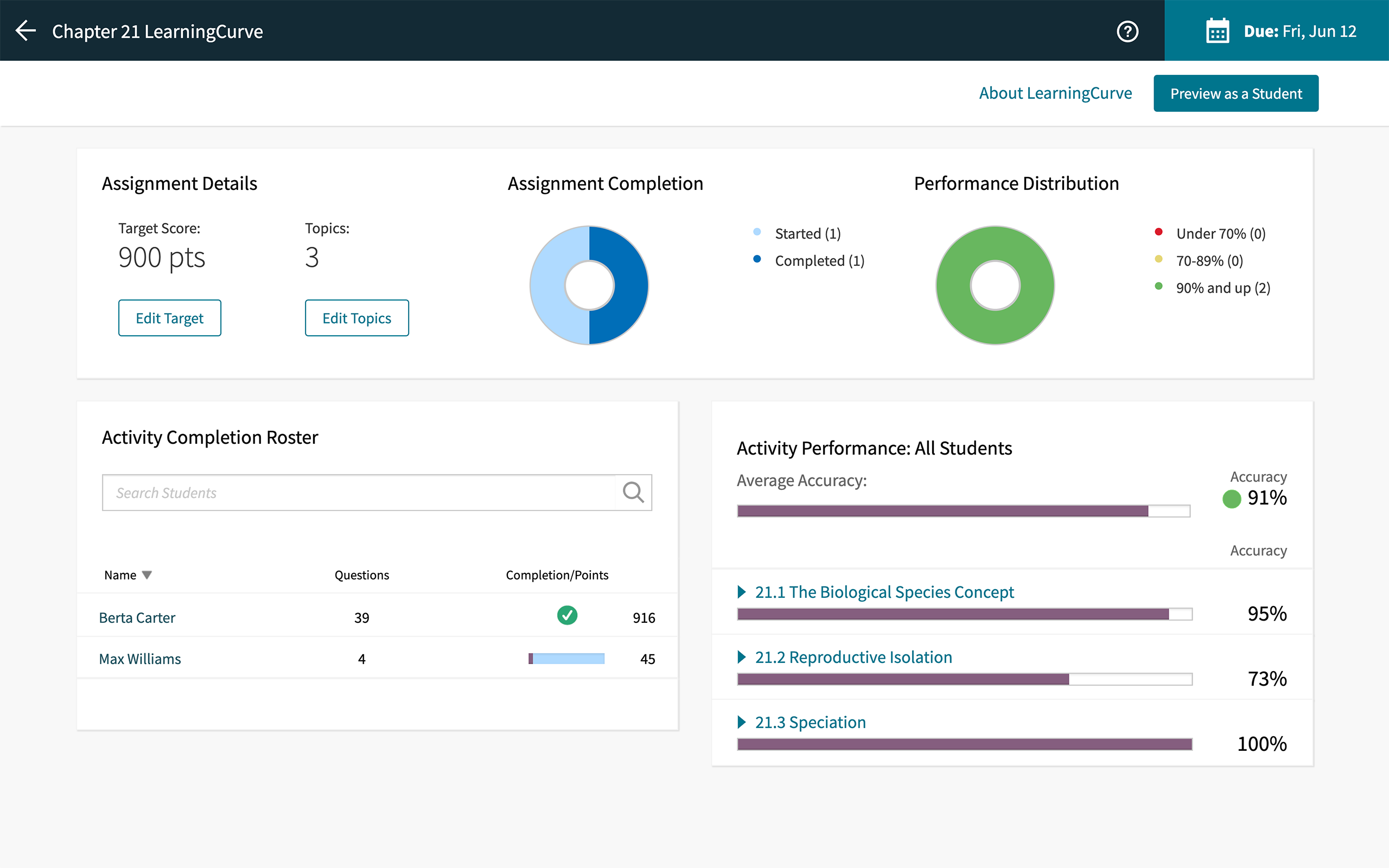Open the About LearningCurve link
This screenshot has height=868, width=1389.
coord(1055,93)
